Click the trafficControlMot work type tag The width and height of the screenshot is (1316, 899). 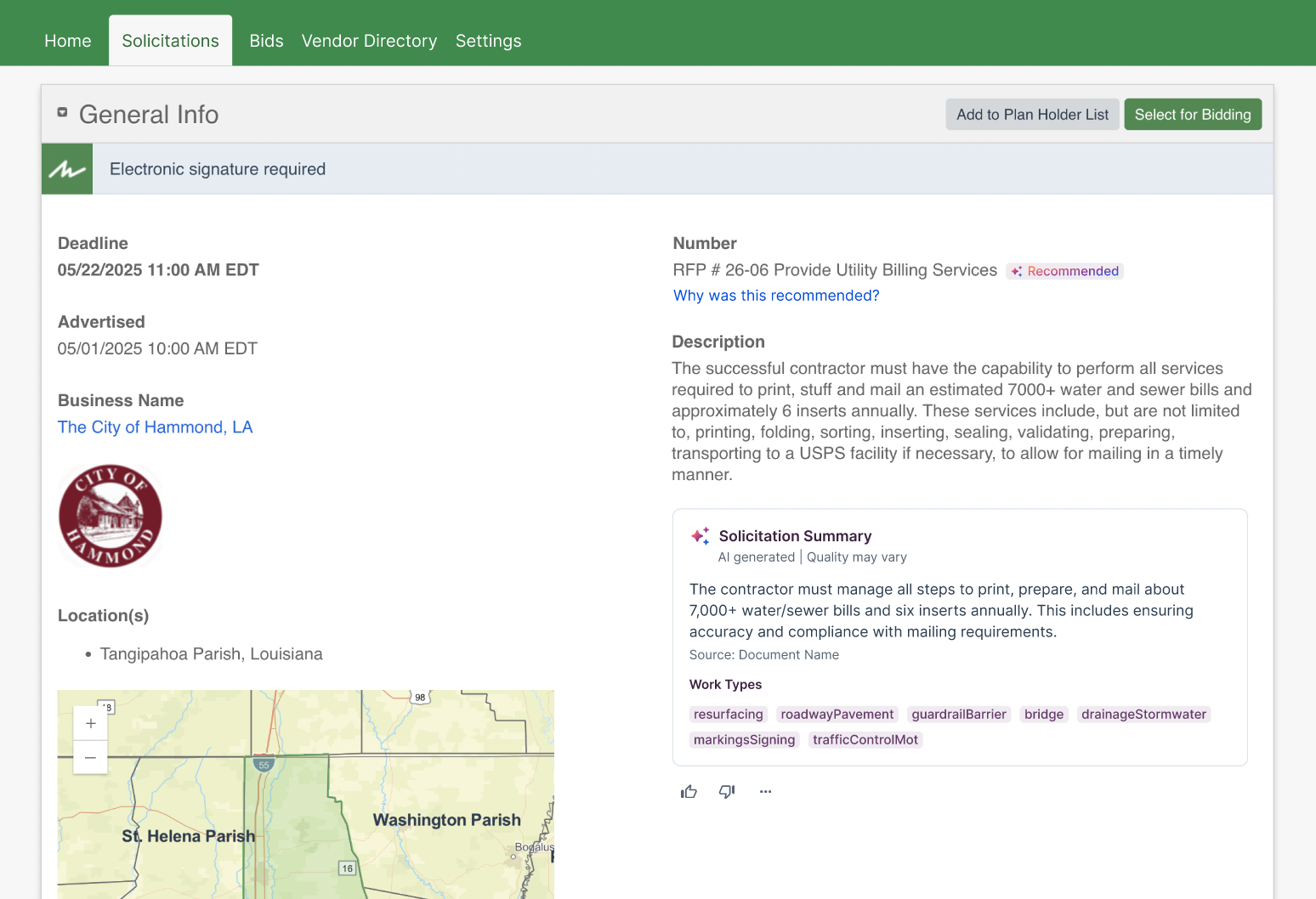tap(865, 740)
